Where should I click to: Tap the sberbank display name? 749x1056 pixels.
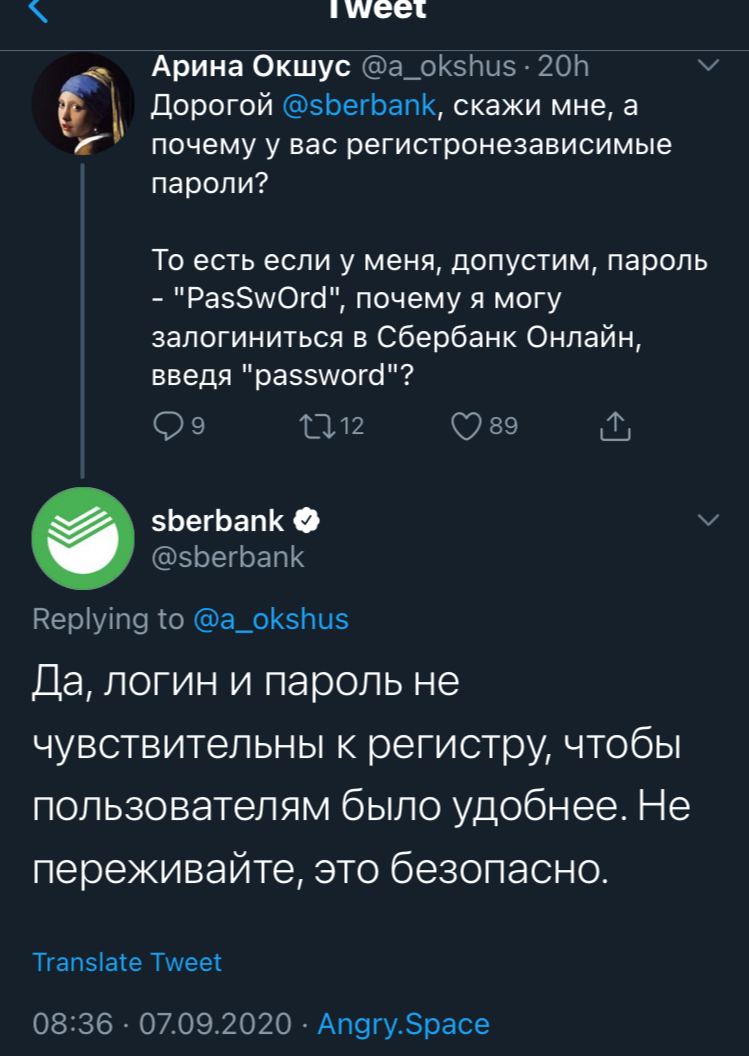click(x=217, y=520)
